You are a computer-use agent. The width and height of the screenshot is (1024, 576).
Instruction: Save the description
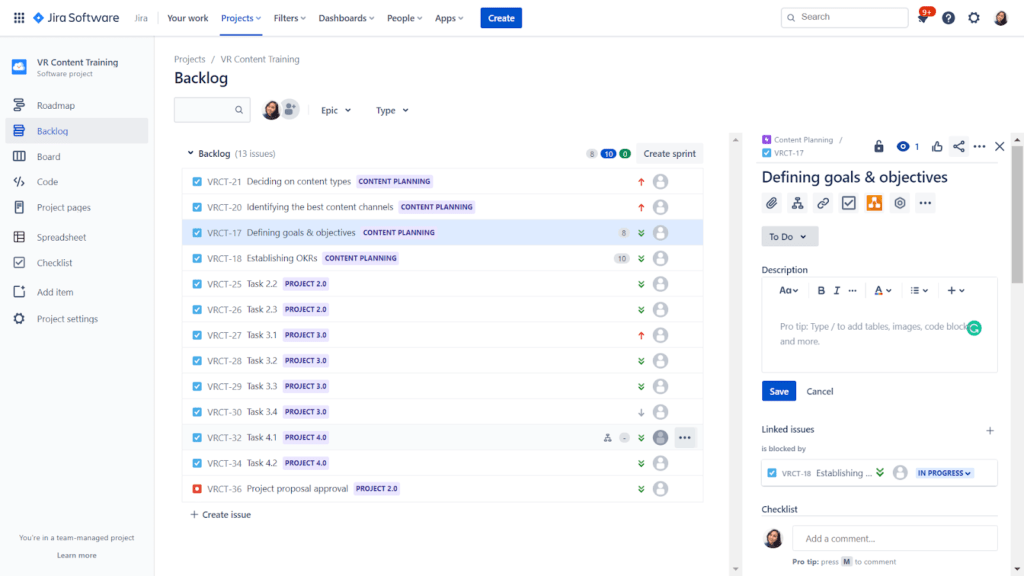778,391
